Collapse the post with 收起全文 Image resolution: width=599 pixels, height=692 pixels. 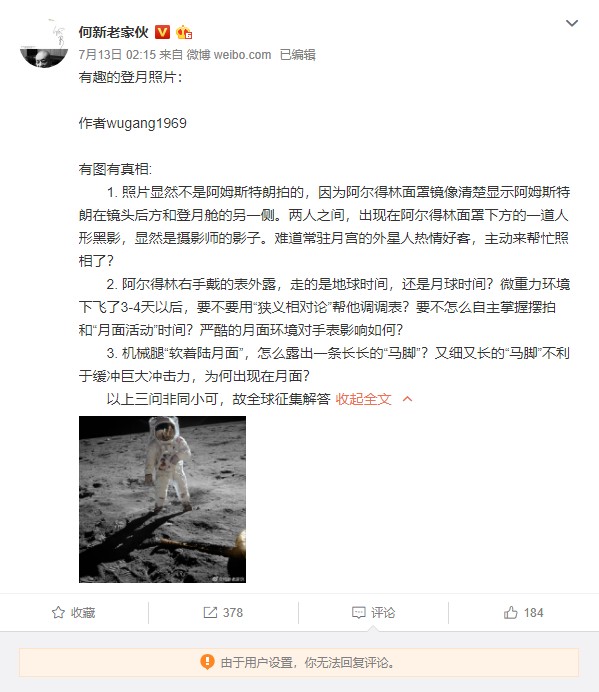coord(363,399)
